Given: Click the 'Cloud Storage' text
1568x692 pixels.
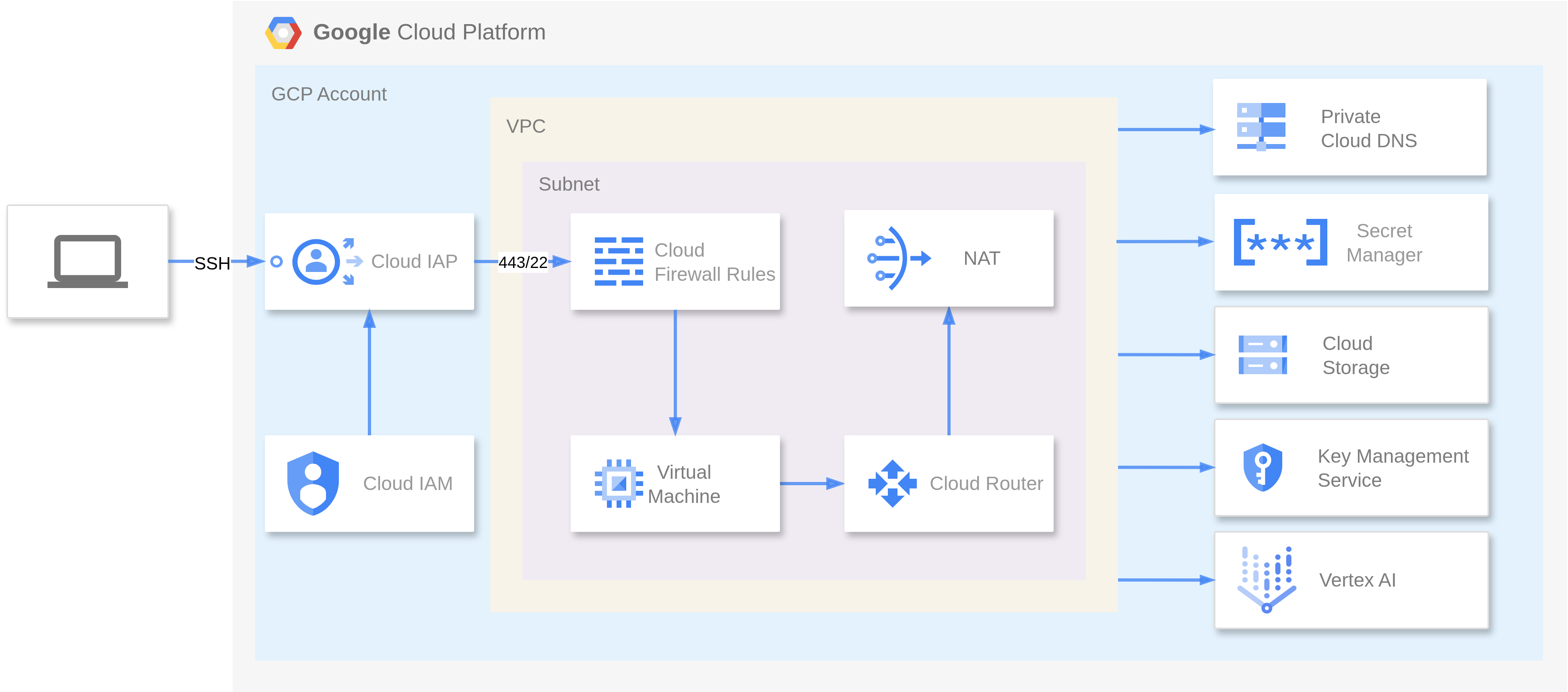Looking at the screenshot, I should coord(1355,355).
